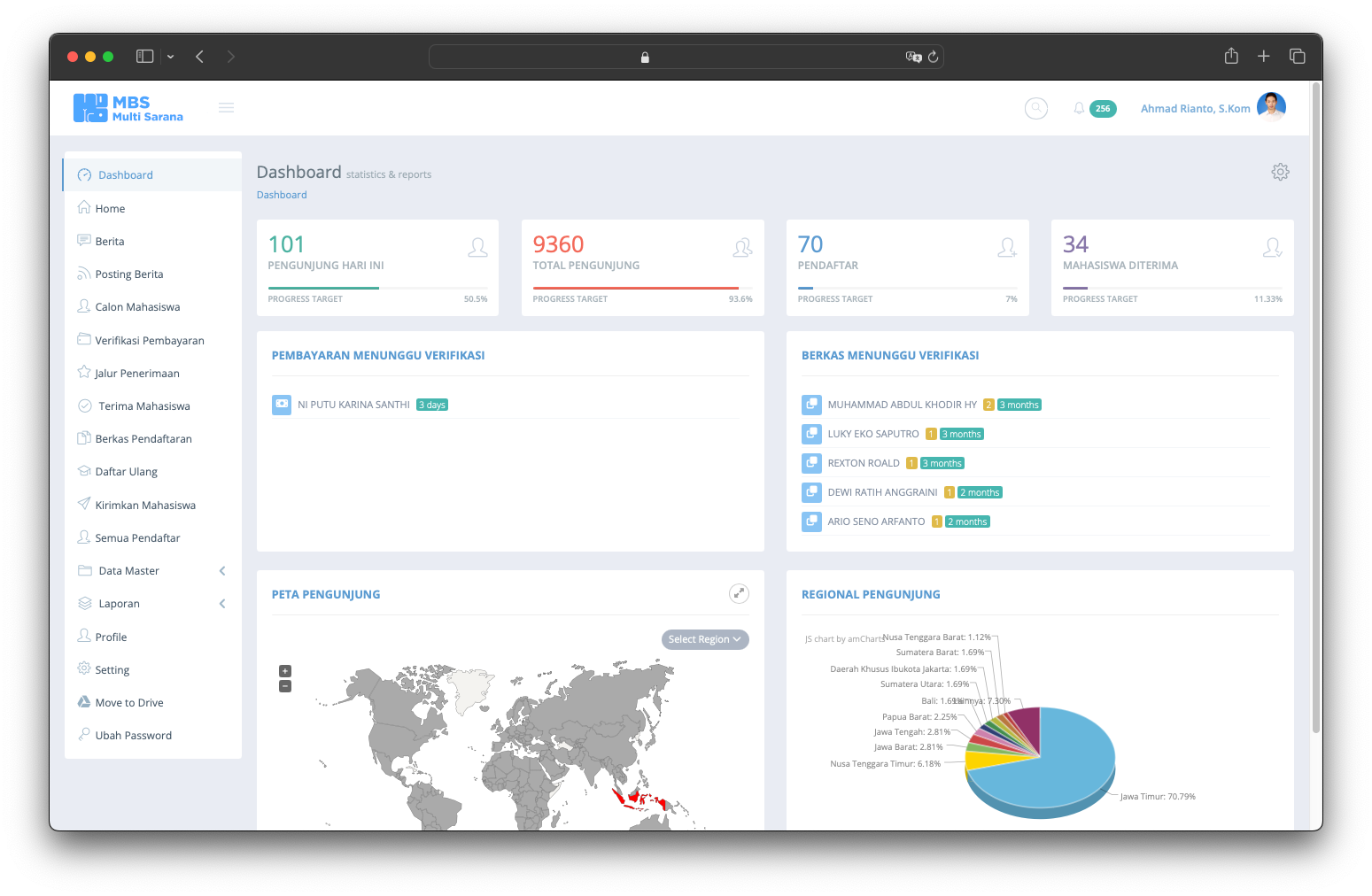Open the Dashboard sidebar icon
The height and width of the screenshot is (896, 1372).
[84, 174]
